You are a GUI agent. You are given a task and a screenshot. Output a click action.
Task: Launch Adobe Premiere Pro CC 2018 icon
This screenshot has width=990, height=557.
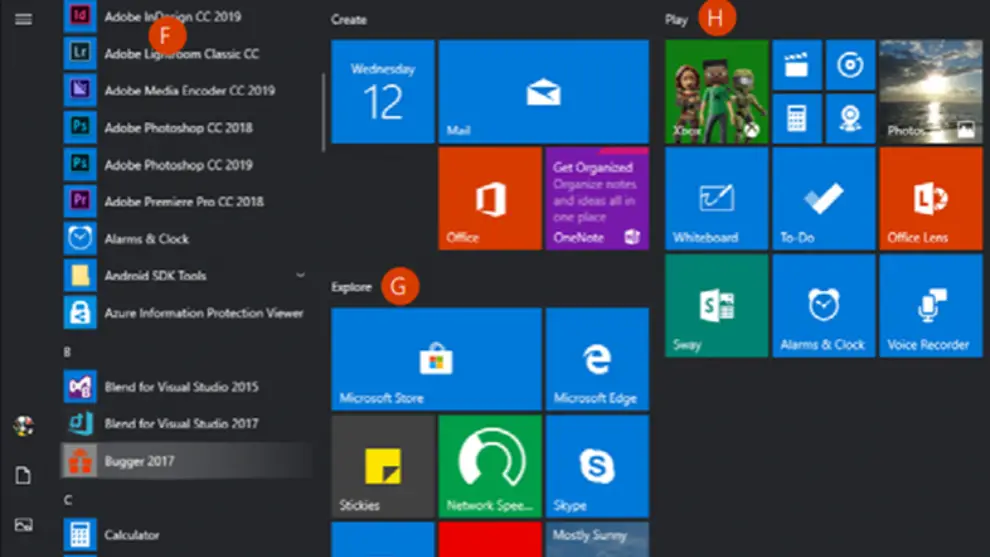(80, 201)
